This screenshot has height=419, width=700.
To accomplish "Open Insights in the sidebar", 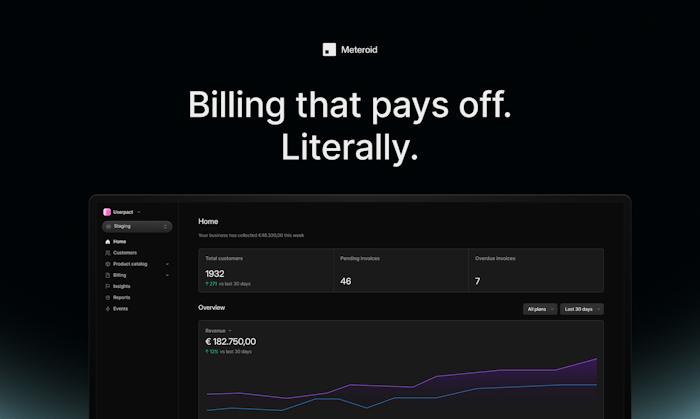I will pos(121,286).
